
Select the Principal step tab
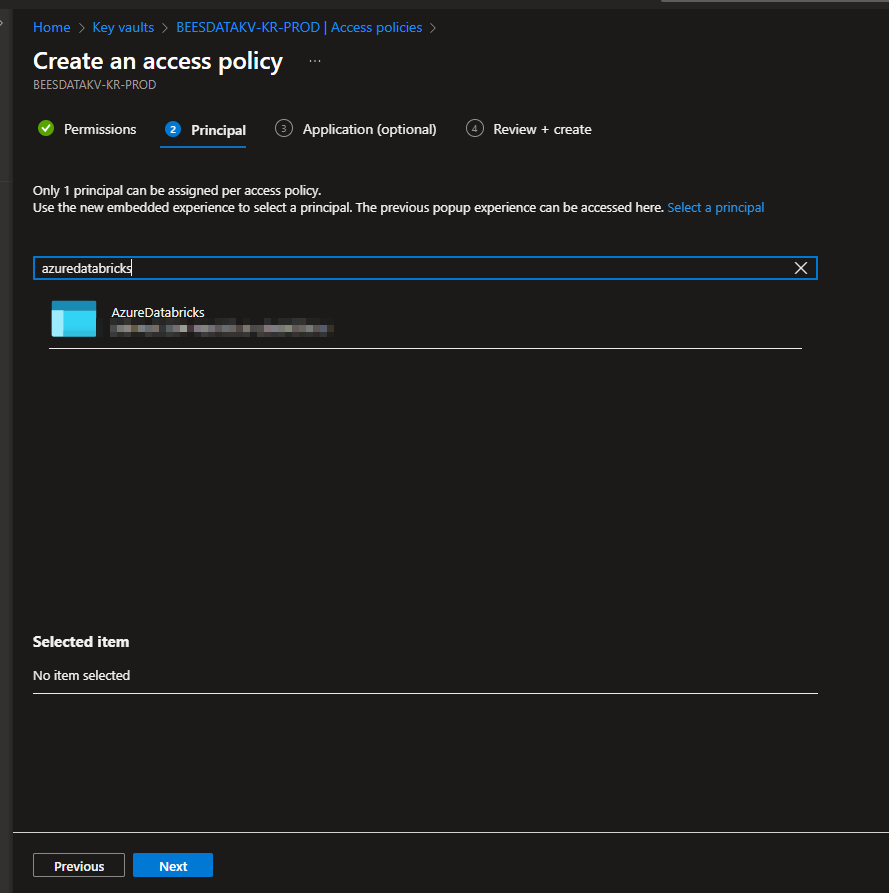click(x=203, y=130)
